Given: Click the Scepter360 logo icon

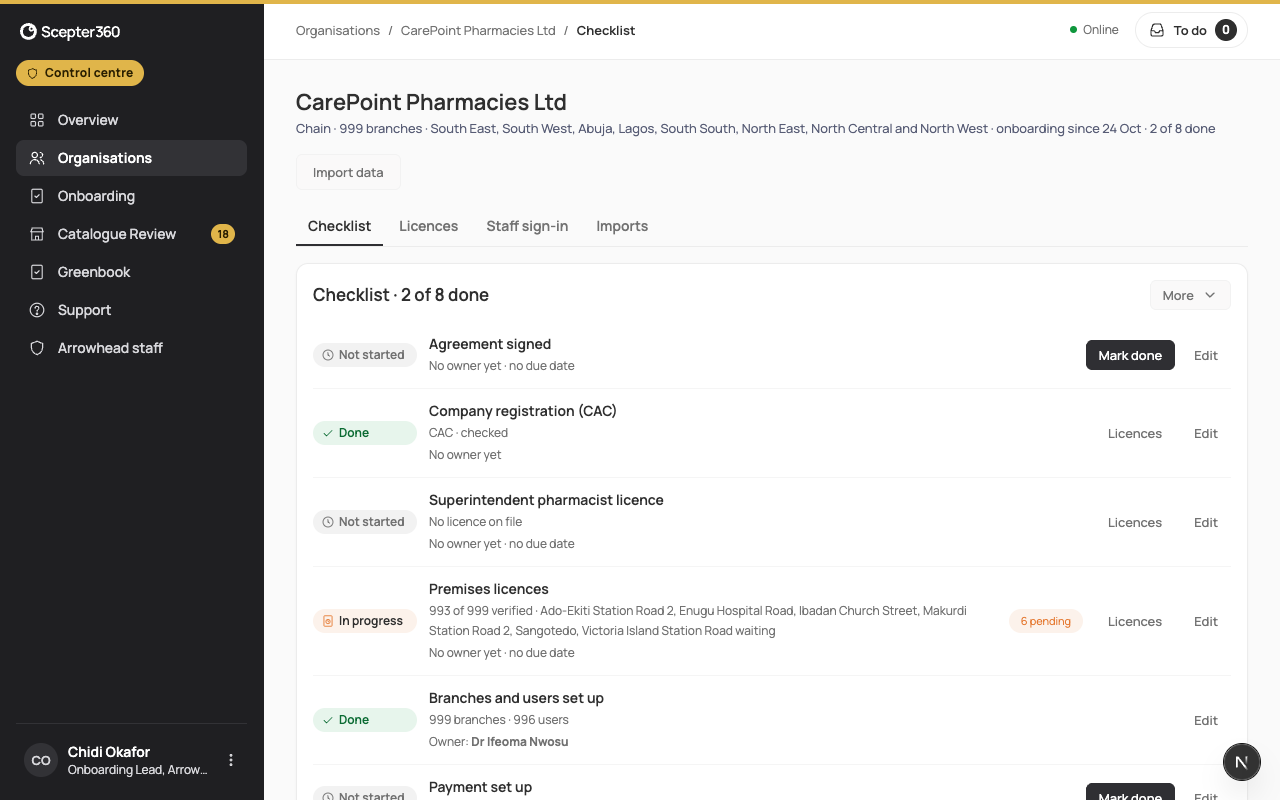Looking at the screenshot, I should click(28, 32).
